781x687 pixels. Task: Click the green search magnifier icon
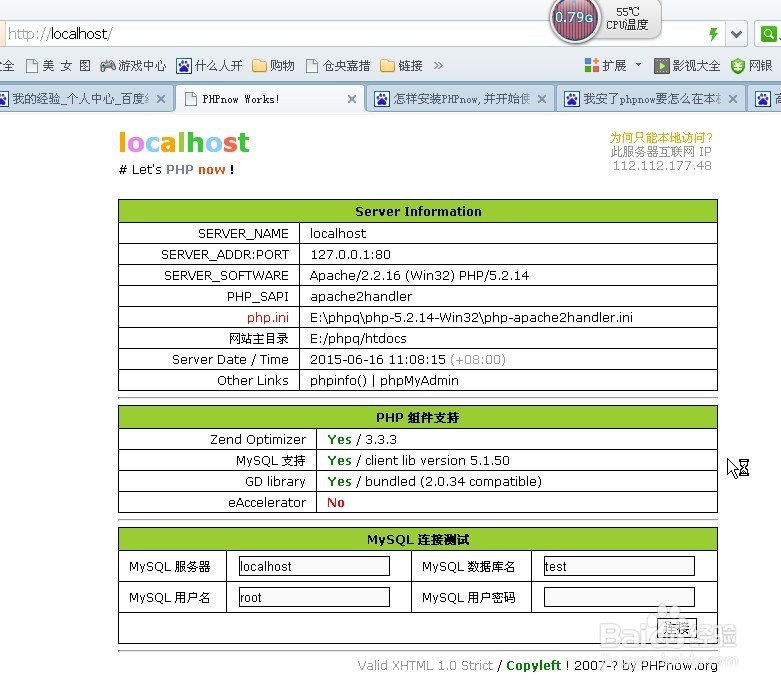click(x=768, y=34)
